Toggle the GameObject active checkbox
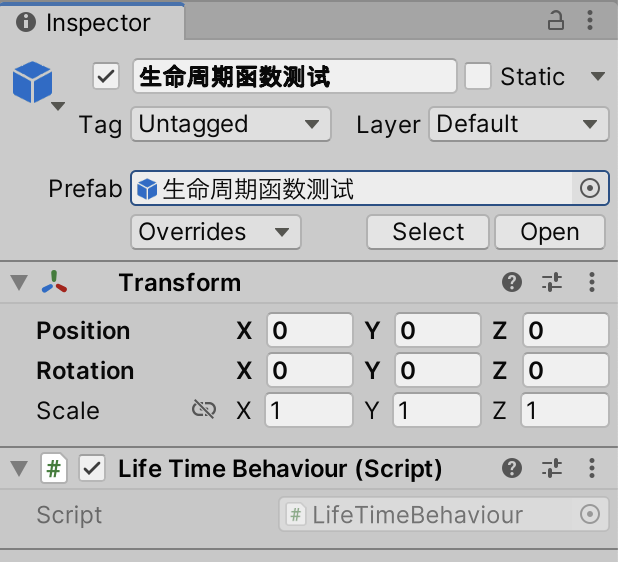618x562 pixels. pyautogui.click(x=106, y=76)
